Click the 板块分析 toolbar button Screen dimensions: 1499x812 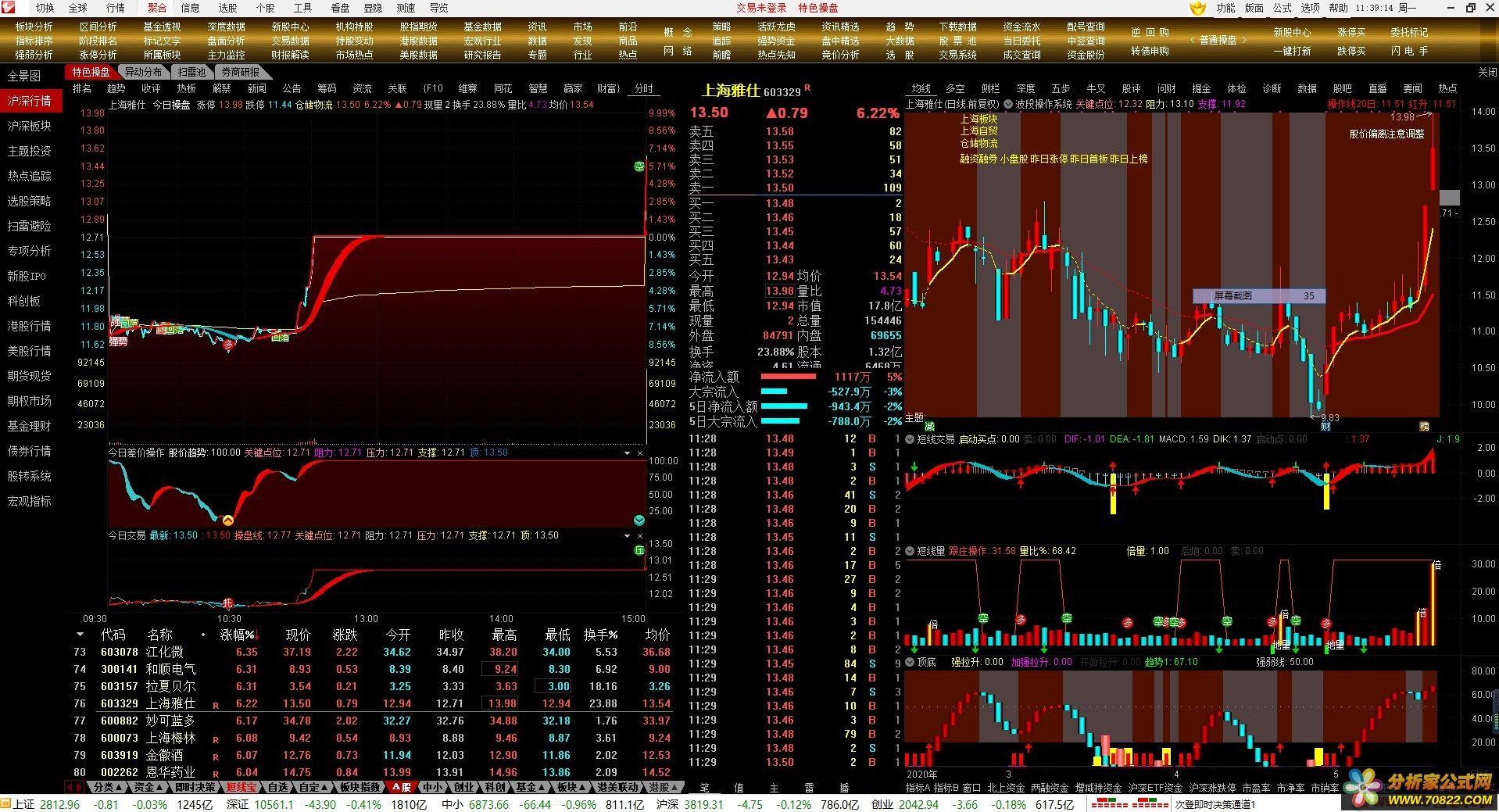pyautogui.click(x=34, y=27)
